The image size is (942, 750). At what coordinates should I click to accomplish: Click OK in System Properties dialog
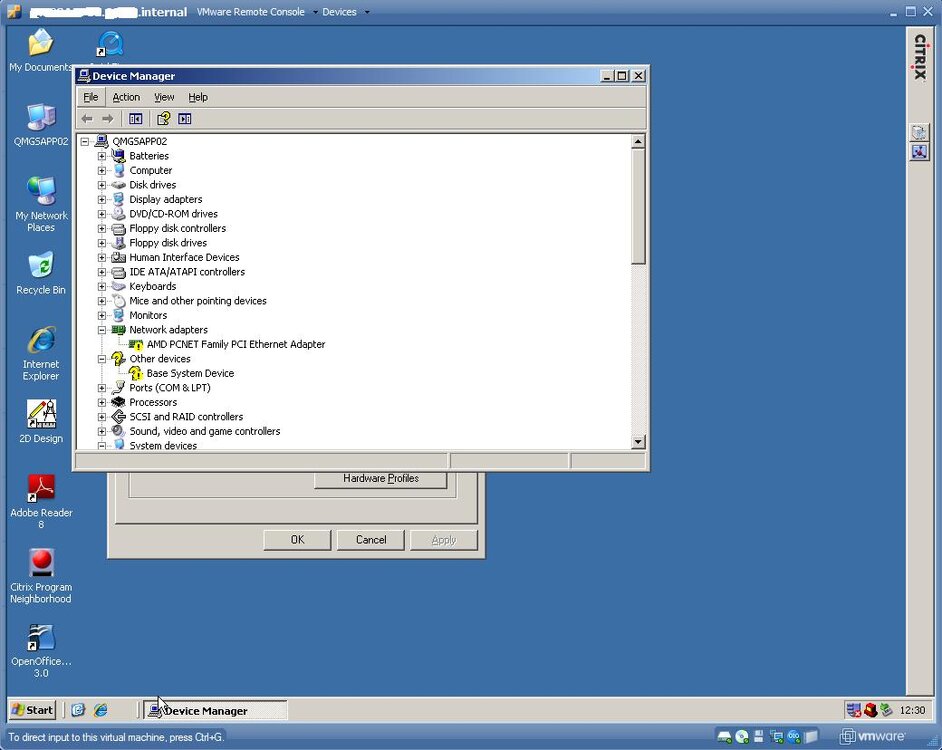pyautogui.click(x=297, y=540)
